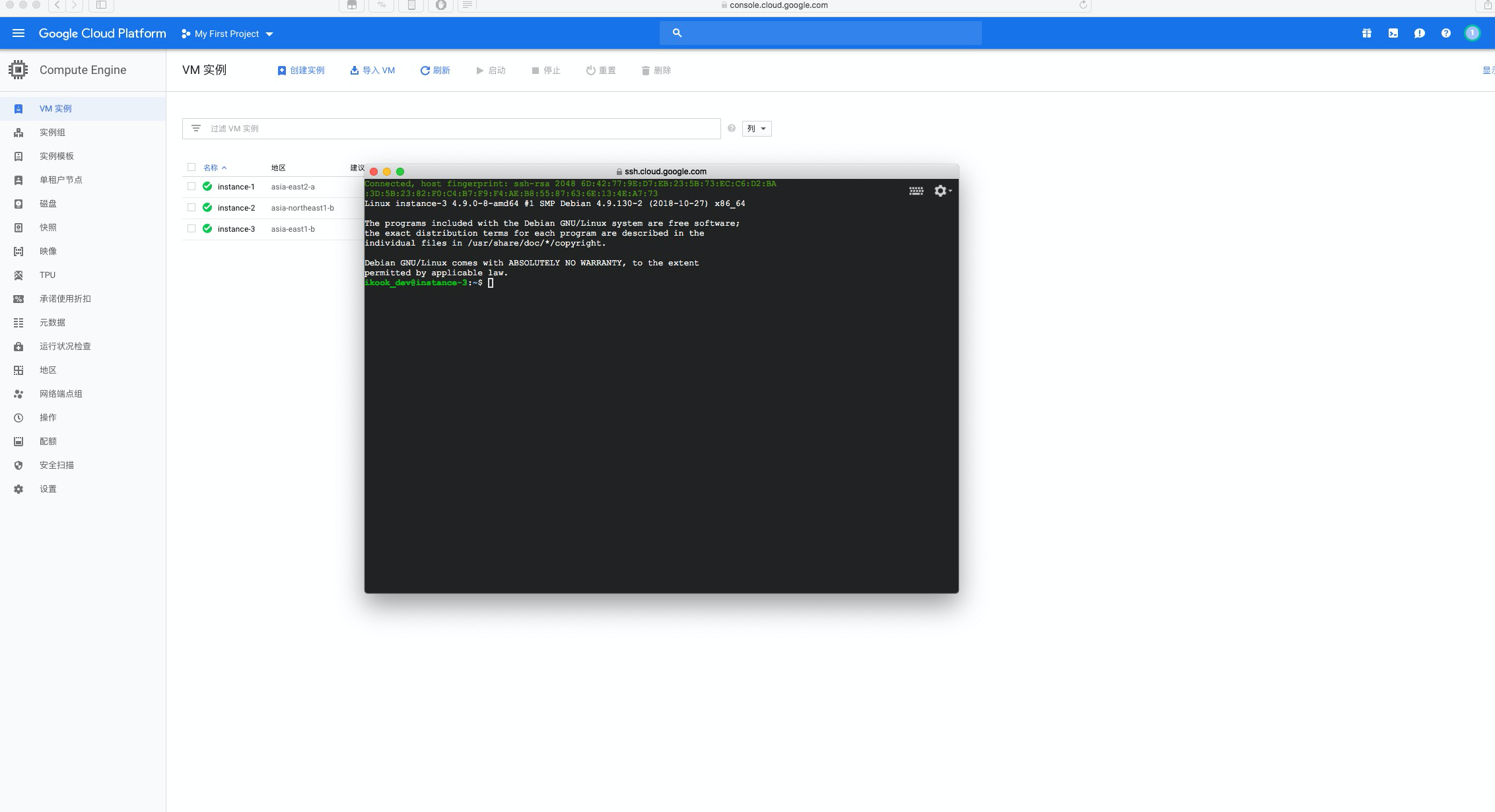Open the instance-2 link
Viewport: 1495px width, 812px height.
pyautogui.click(x=236, y=208)
